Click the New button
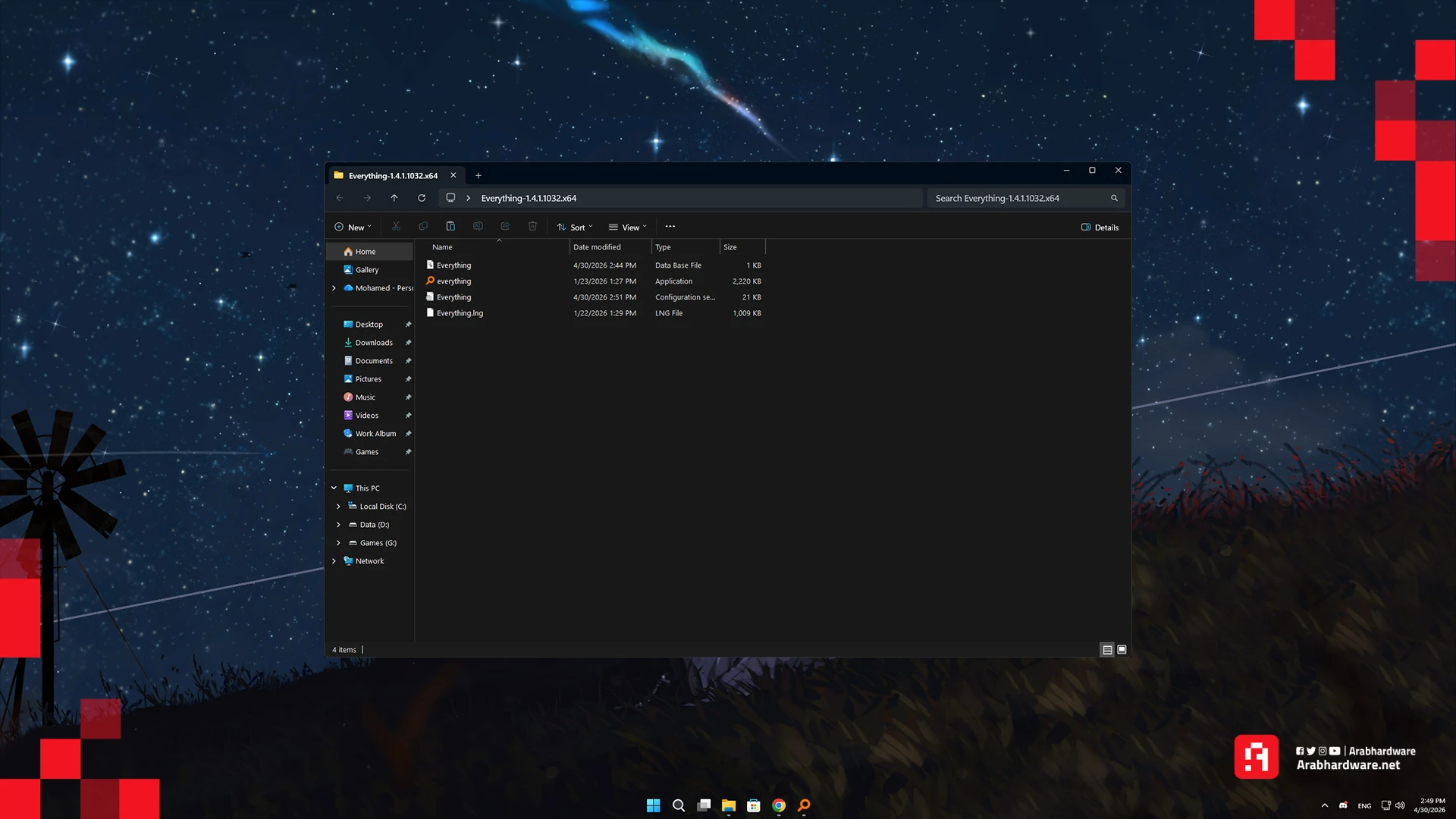This screenshot has height=819, width=1456. pos(353,227)
